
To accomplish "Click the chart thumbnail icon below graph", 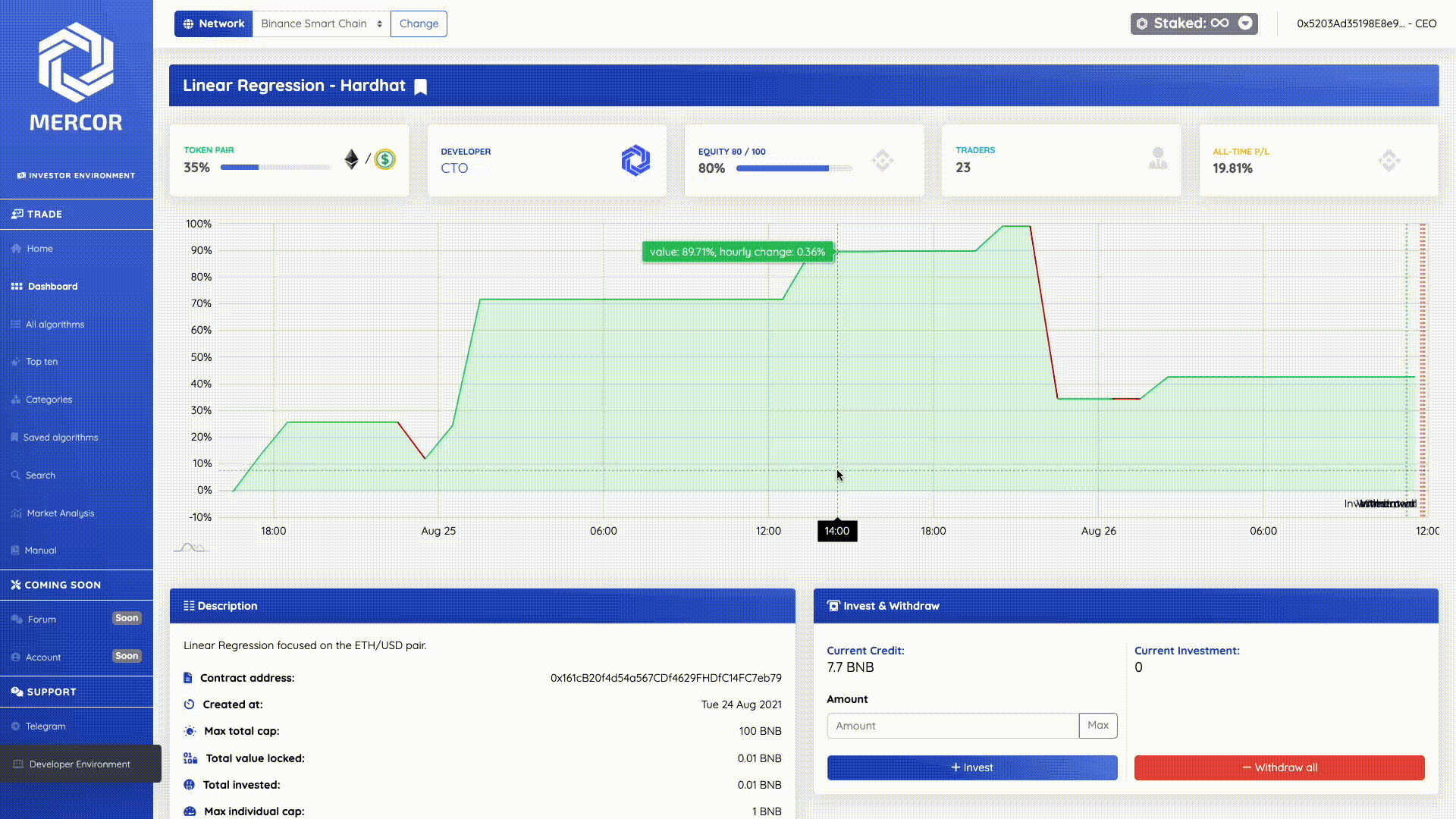I will coord(191,548).
